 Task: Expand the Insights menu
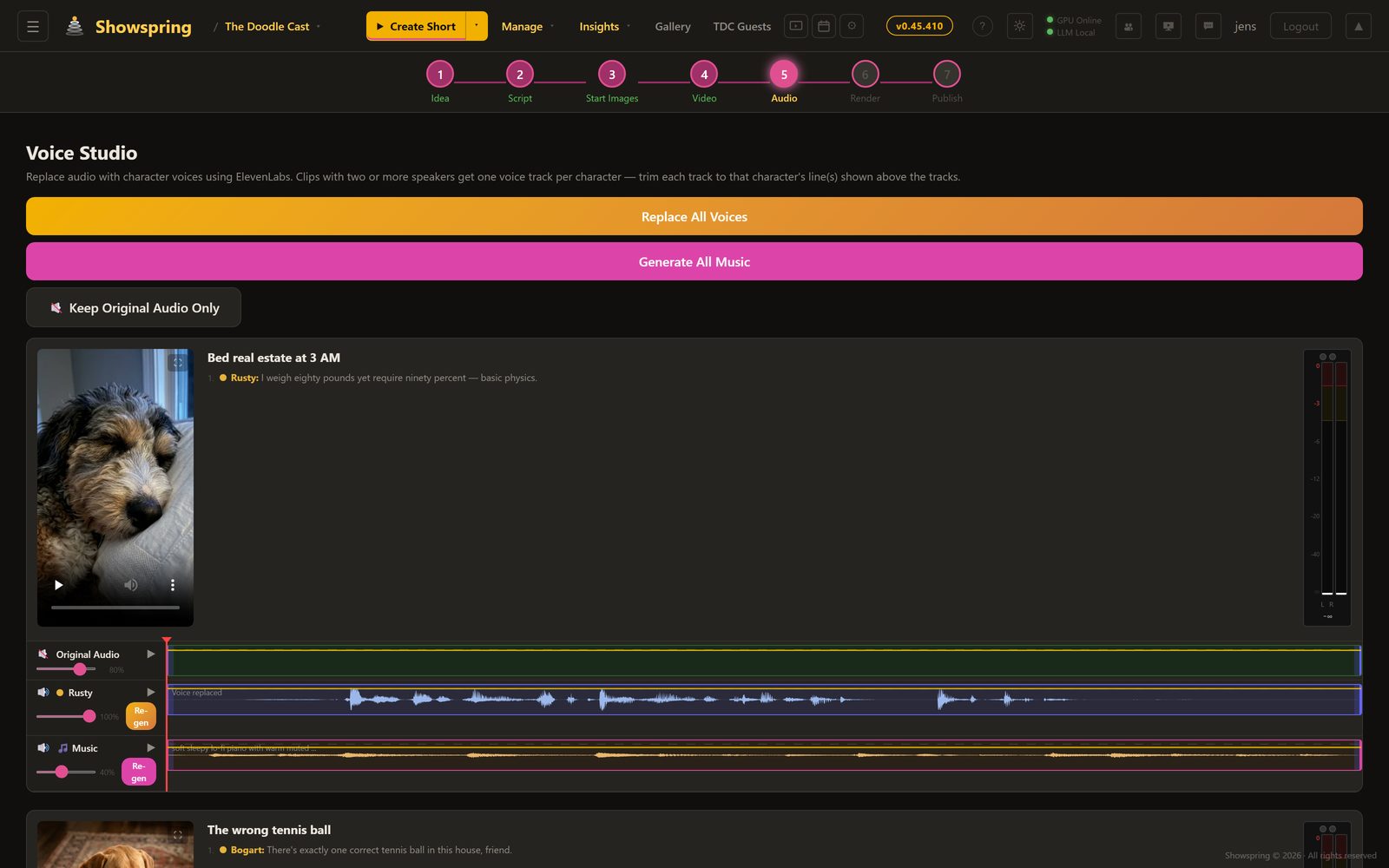click(x=605, y=26)
